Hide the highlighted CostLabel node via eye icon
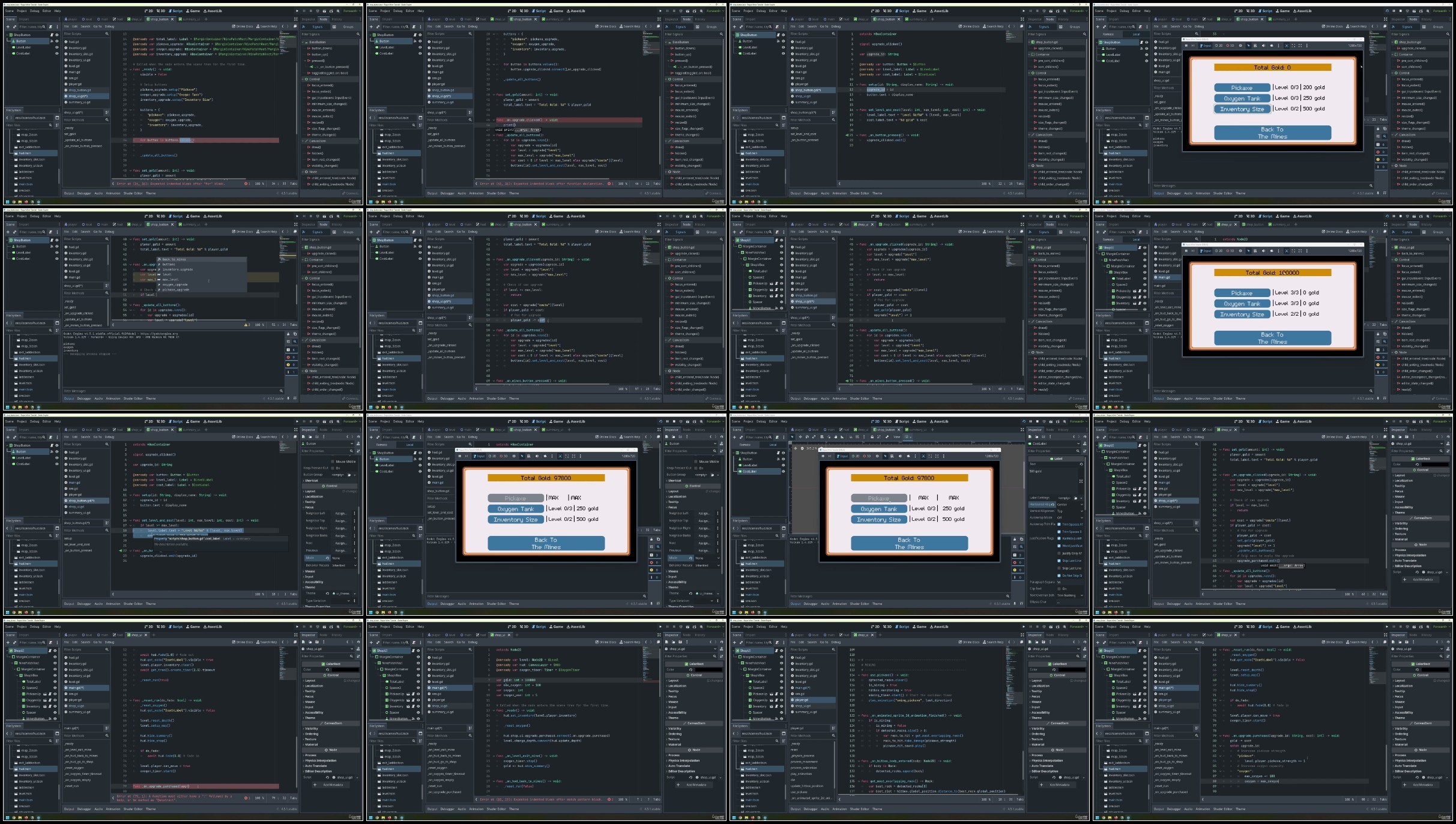The image size is (1456, 824). 784,471
